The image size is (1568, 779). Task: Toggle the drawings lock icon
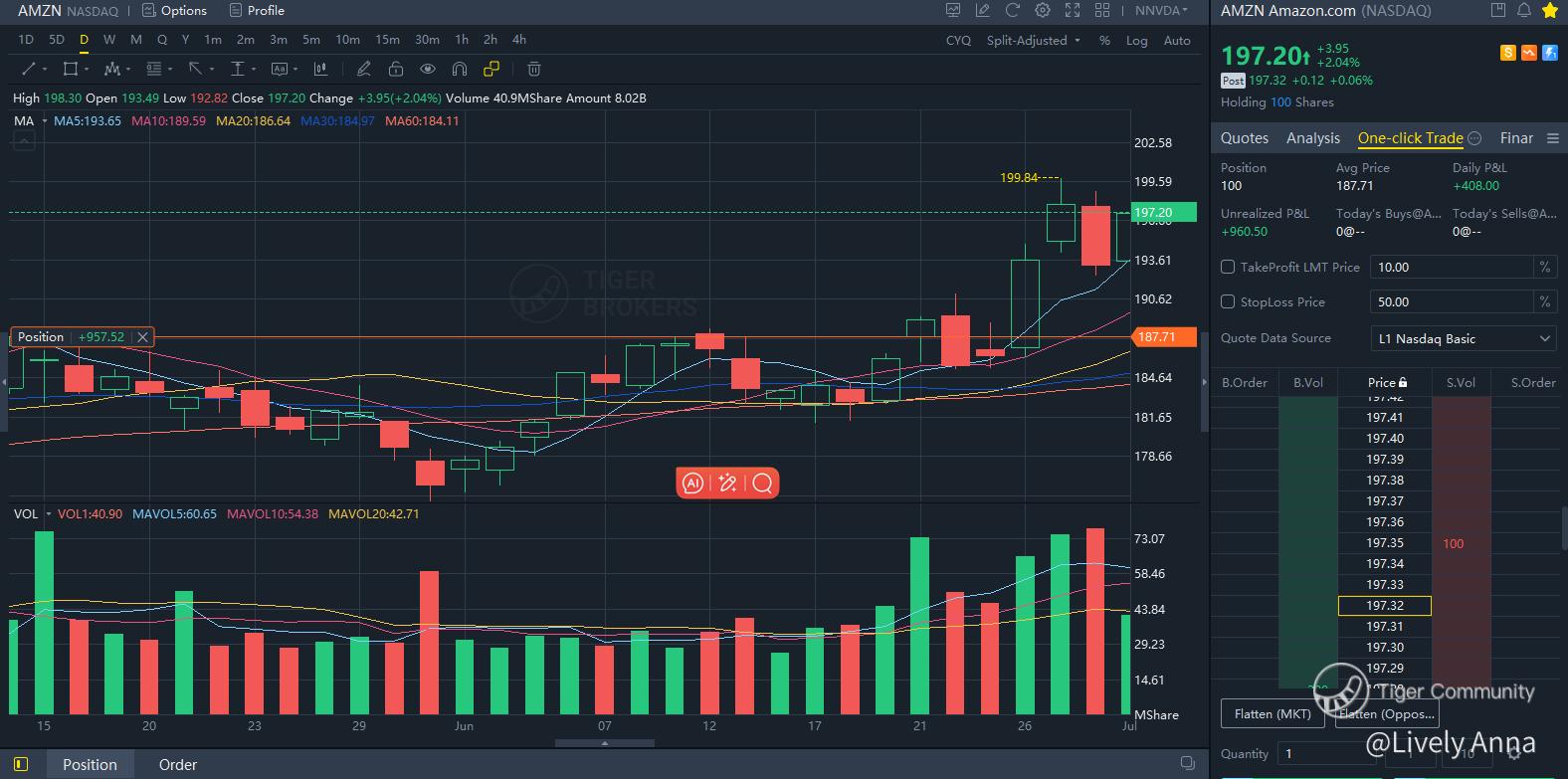click(396, 69)
